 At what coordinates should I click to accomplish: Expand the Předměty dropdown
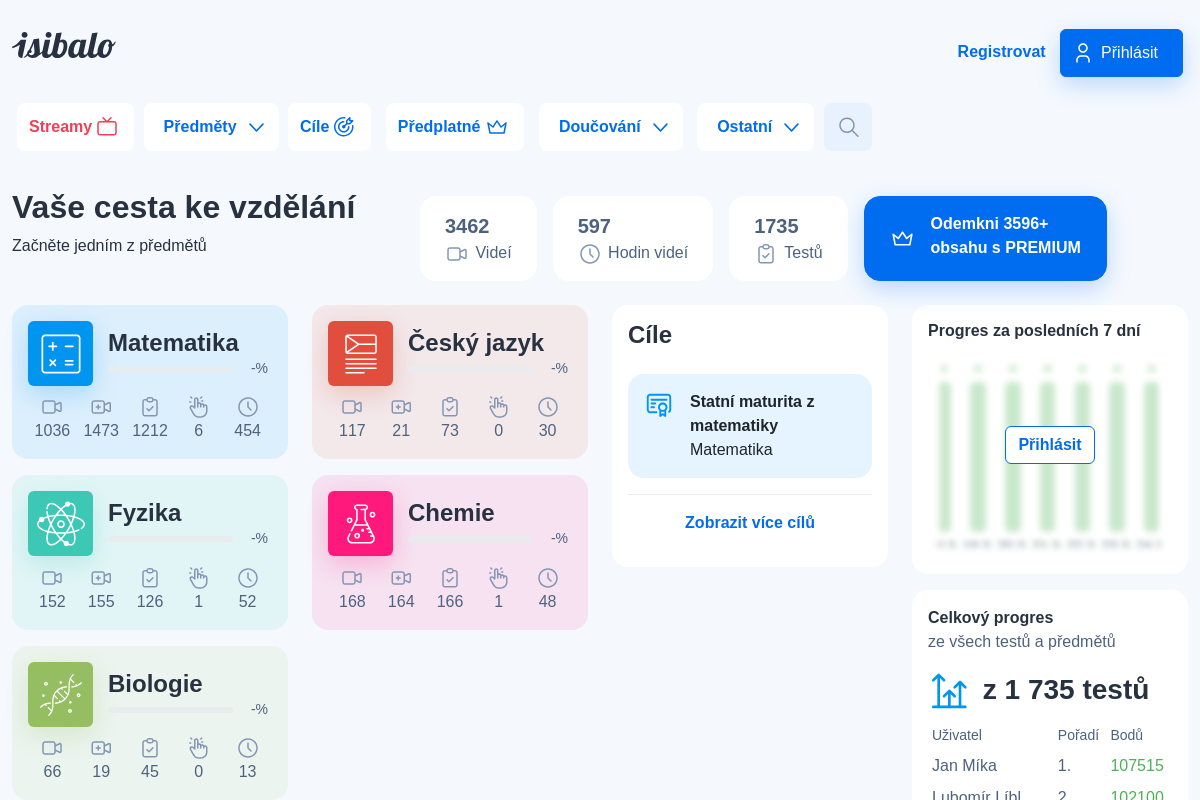(x=211, y=127)
